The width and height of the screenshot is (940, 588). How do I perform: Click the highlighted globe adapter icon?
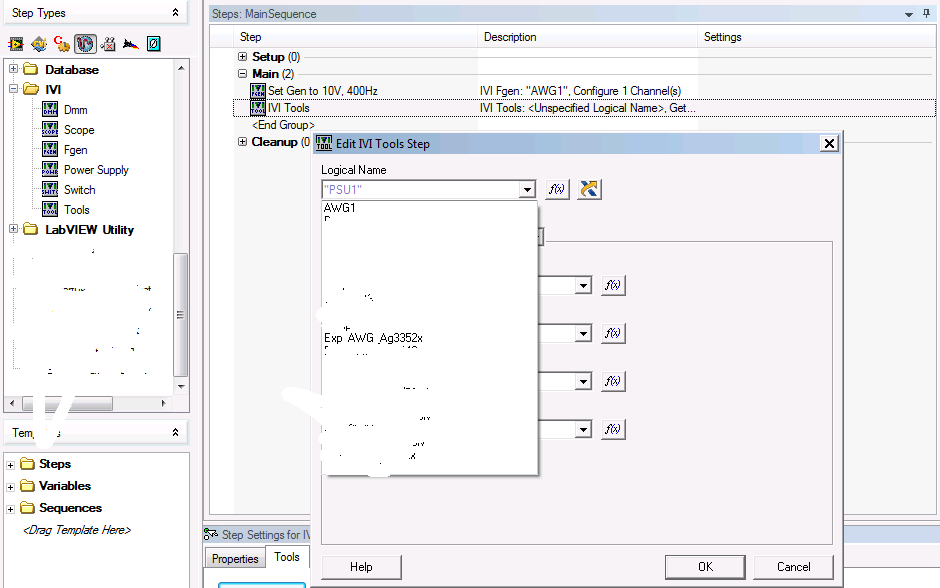85,44
